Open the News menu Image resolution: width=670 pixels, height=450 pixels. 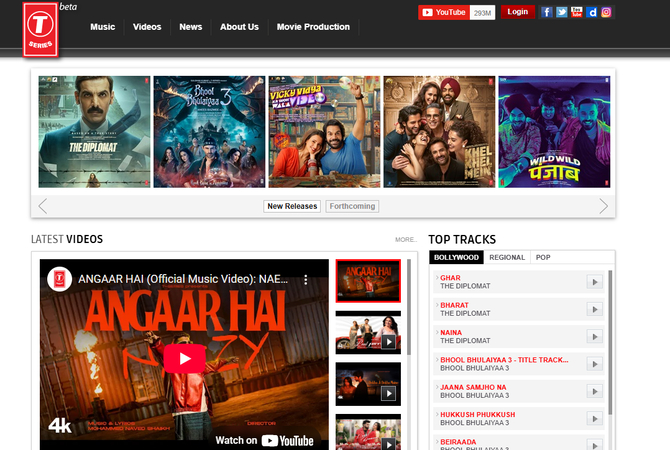click(191, 27)
